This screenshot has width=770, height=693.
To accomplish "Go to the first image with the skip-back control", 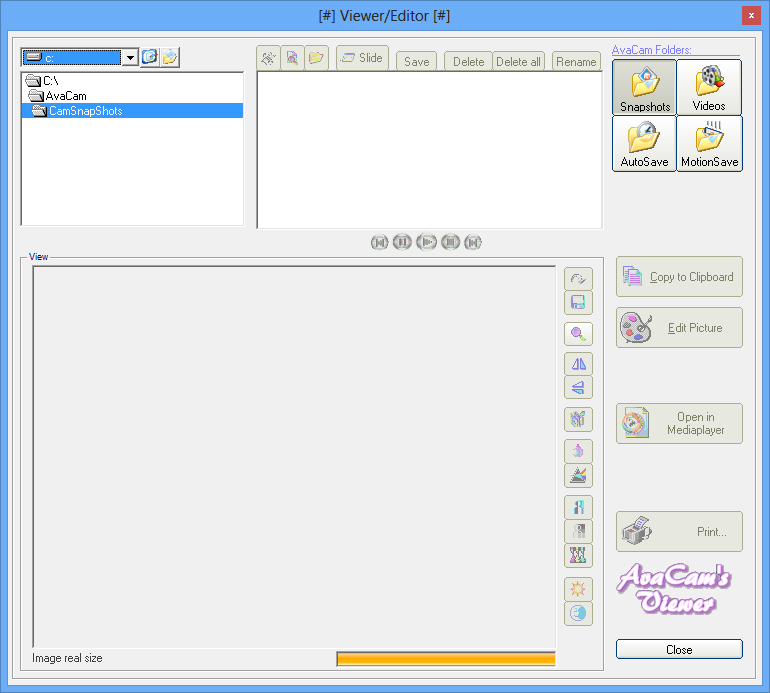I will (x=379, y=242).
